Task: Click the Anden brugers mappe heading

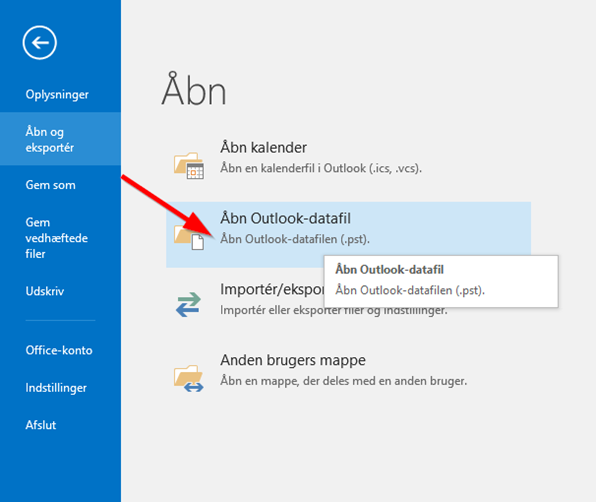Action: point(293,360)
